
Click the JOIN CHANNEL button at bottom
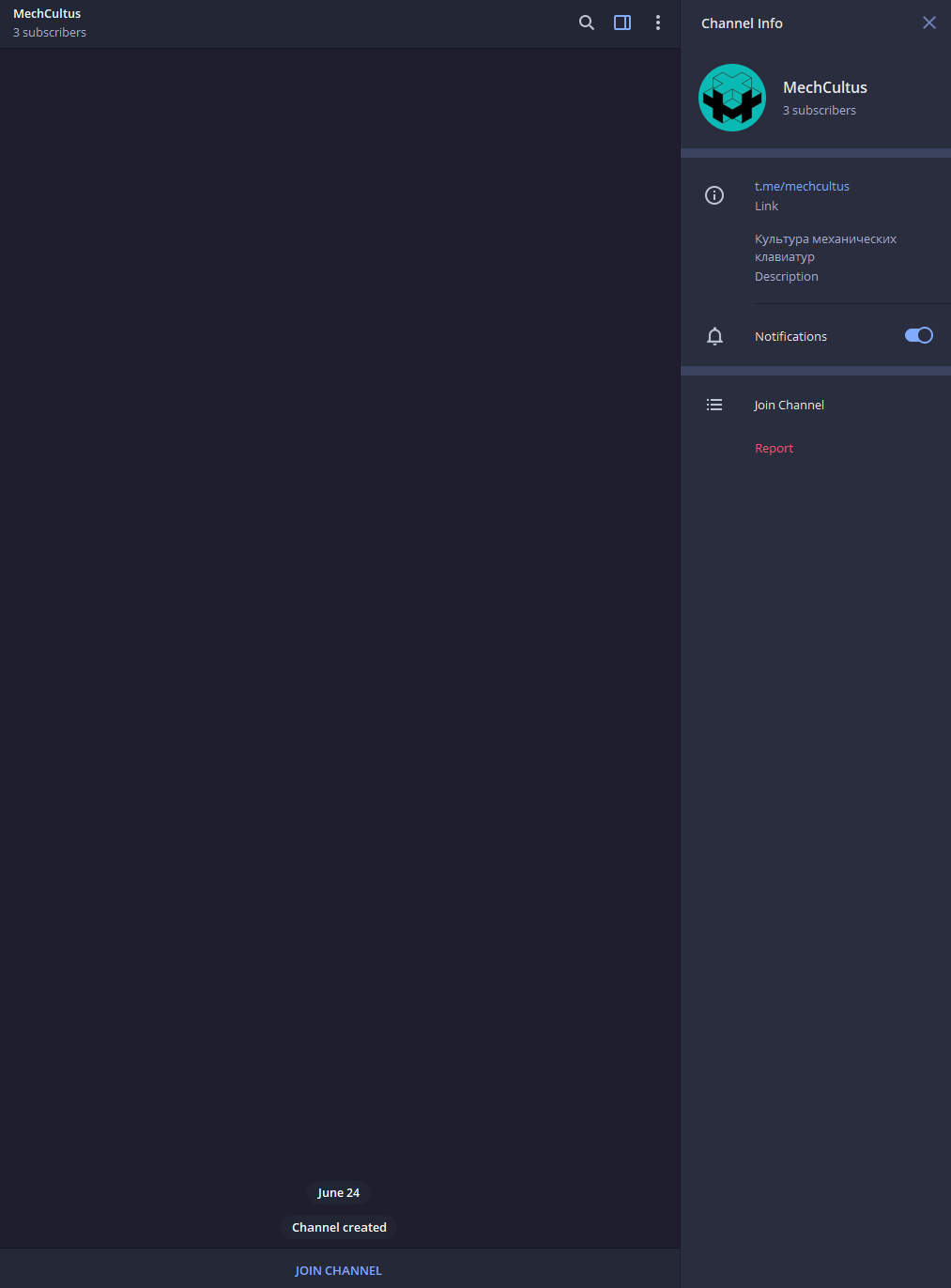pyautogui.click(x=339, y=1270)
